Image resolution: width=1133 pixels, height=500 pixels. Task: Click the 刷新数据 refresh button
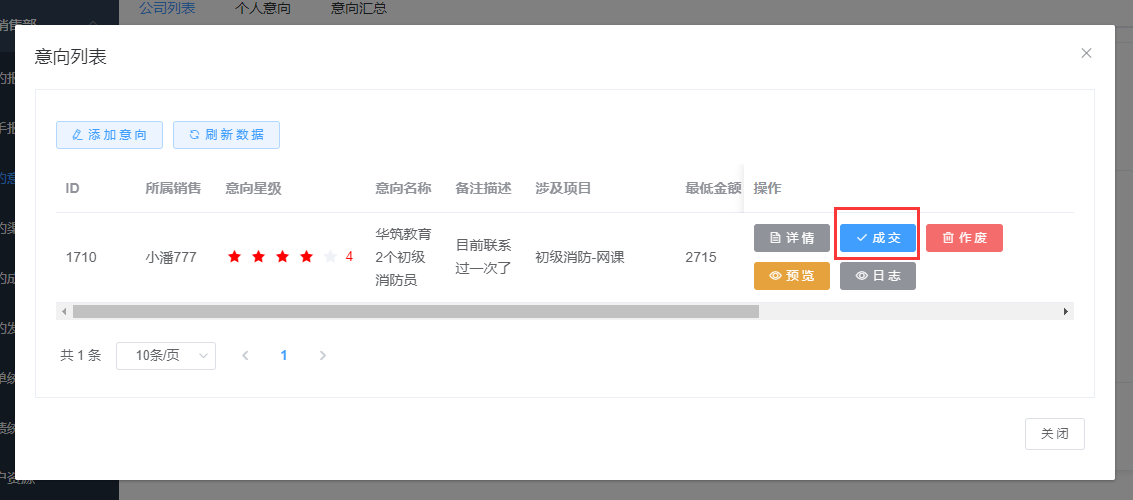226,135
